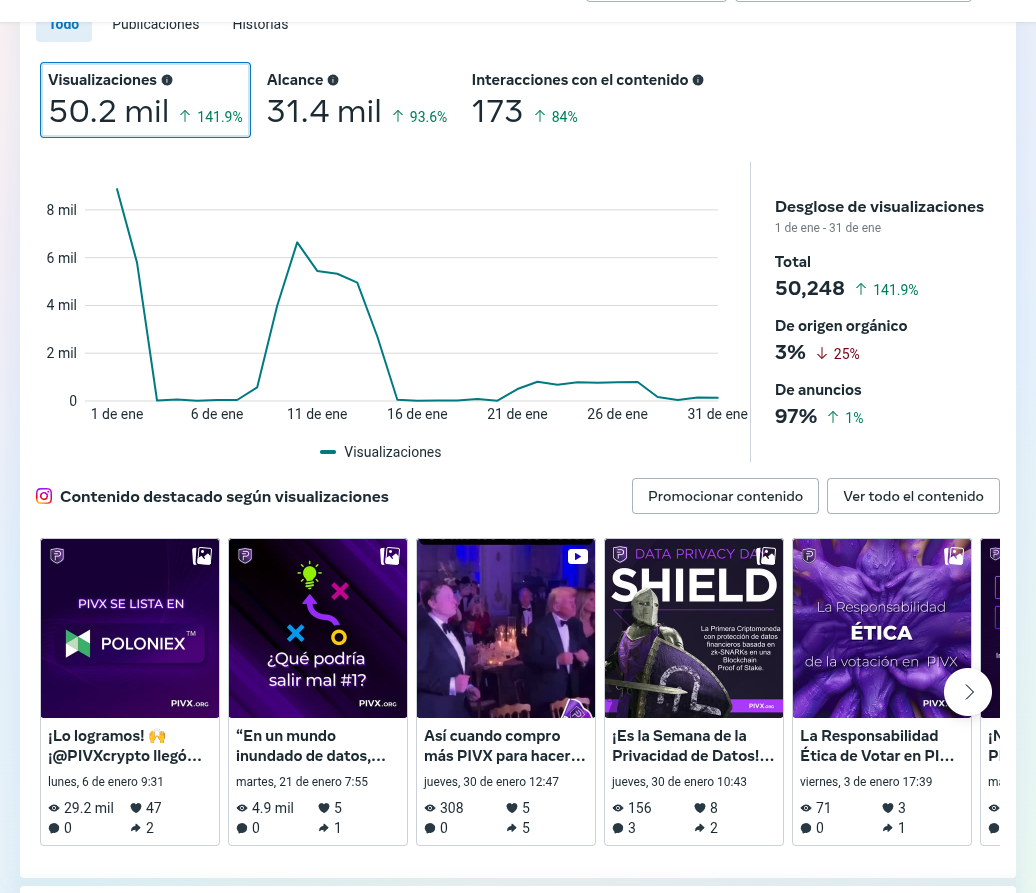Select the Visualizaciones metric card
This screenshot has height=893, width=1036.
pos(145,100)
